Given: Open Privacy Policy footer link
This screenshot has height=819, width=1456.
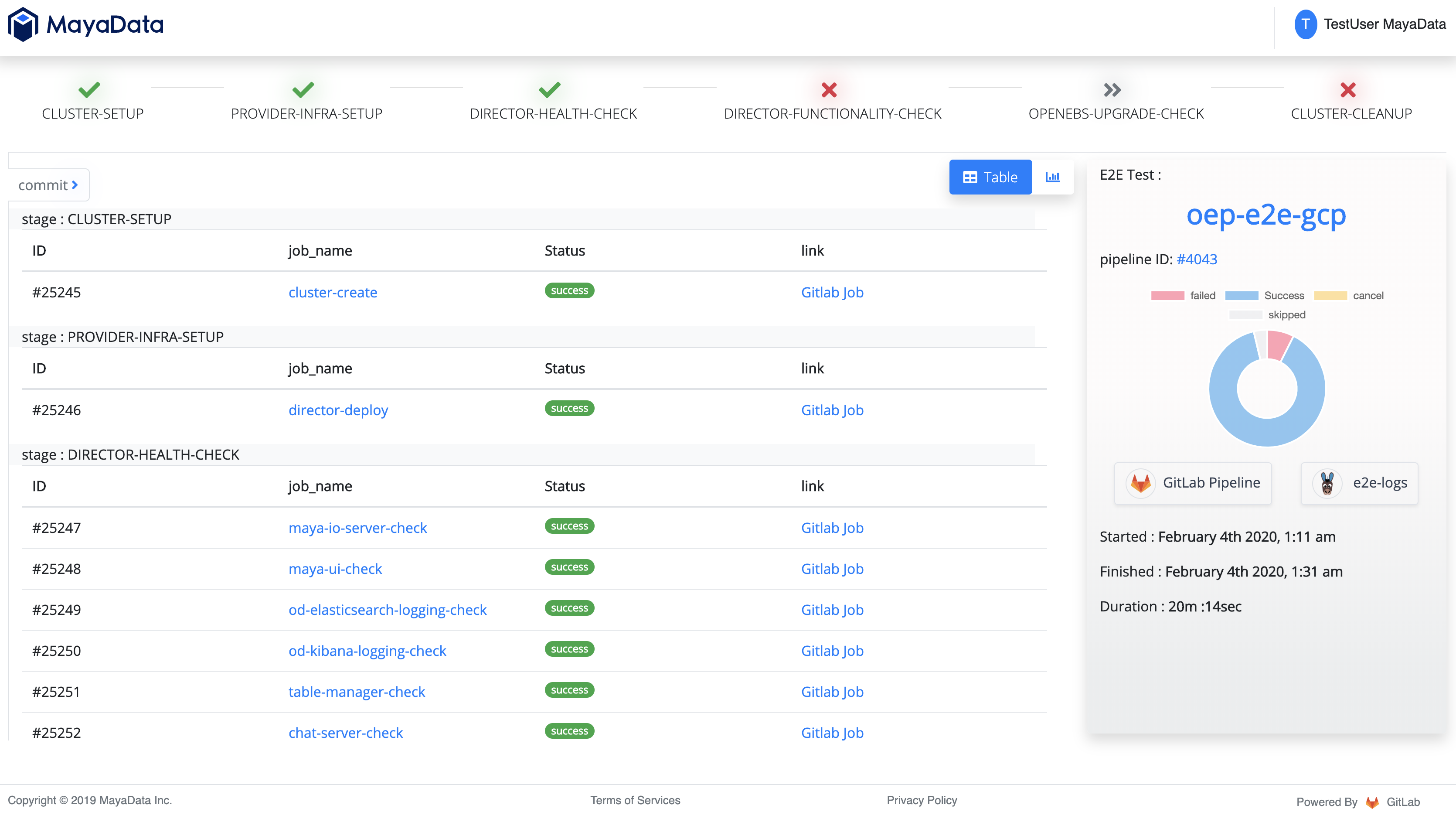Looking at the screenshot, I should point(922,800).
